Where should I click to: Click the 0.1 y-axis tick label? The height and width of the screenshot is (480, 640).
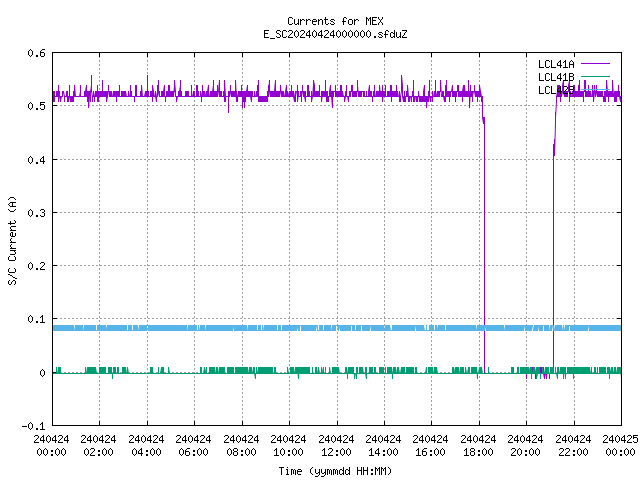tap(36, 319)
